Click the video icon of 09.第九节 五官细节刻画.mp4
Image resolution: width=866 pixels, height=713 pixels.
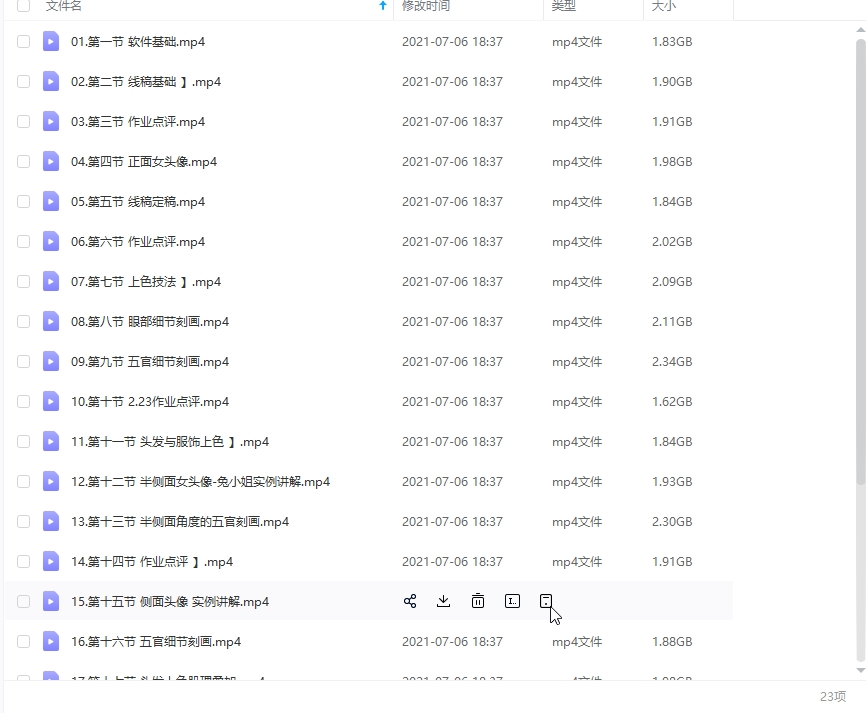(x=51, y=361)
